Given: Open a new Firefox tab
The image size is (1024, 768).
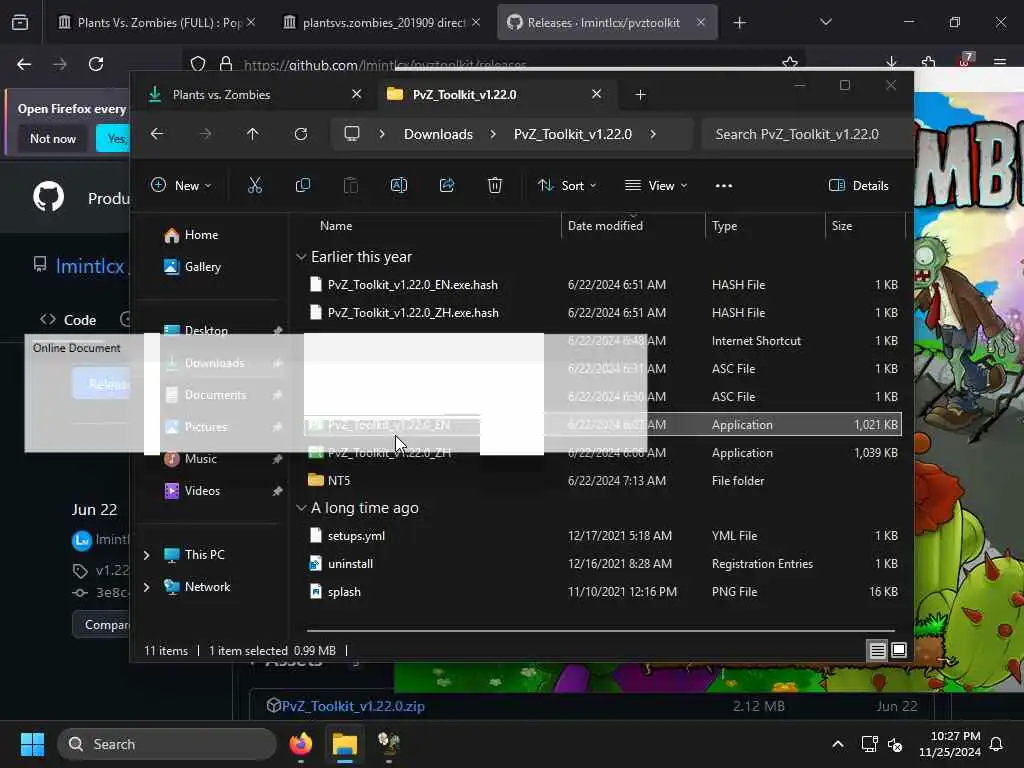Looking at the screenshot, I should [739, 23].
